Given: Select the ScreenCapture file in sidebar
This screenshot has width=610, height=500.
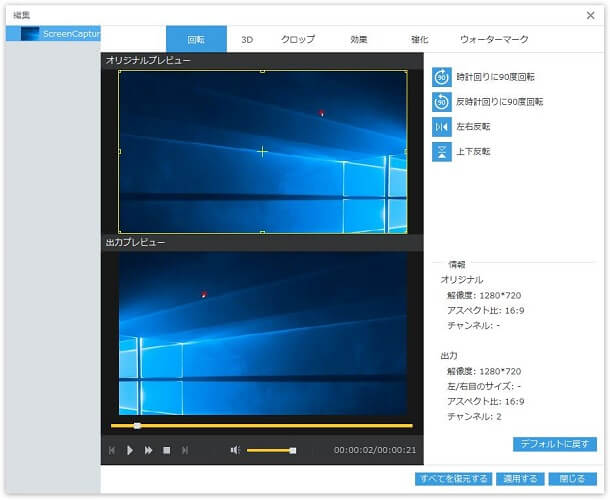Looking at the screenshot, I should [x=53, y=34].
